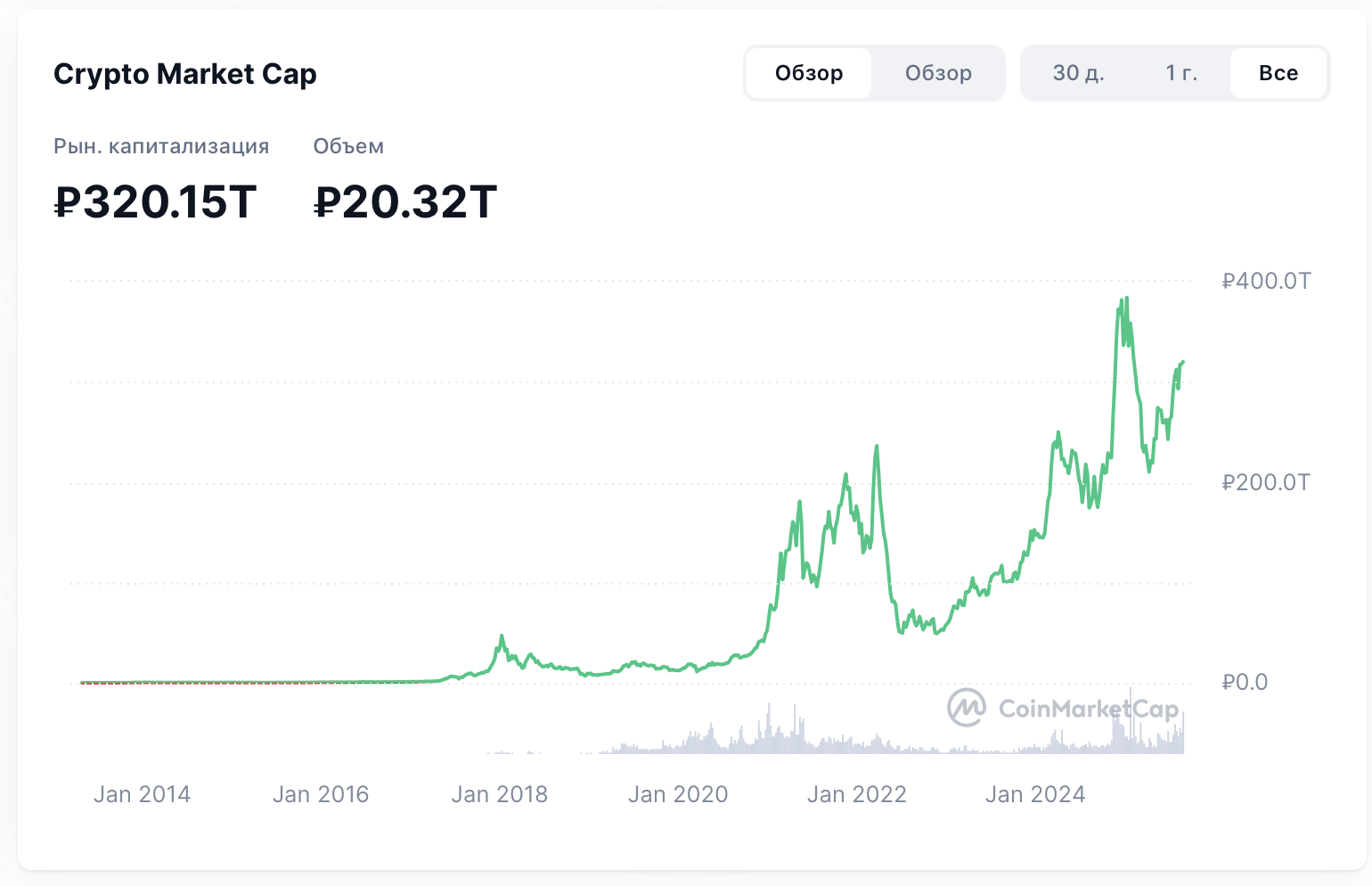This screenshot has width=1372, height=886.
Task: Click the CoinMarketCap logo icon
Action: pyautogui.click(x=966, y=708)
